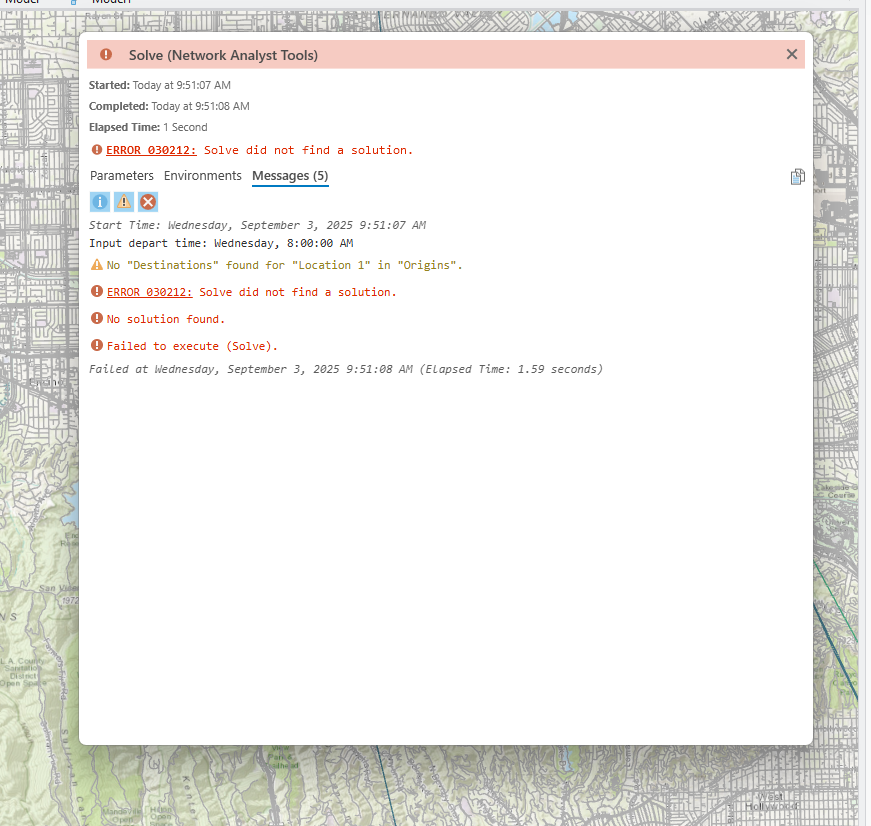Viewport: 871px width, 826px height.
Task: Click the warning icon next to No Destinations message
Action: [x=97, y=264]
